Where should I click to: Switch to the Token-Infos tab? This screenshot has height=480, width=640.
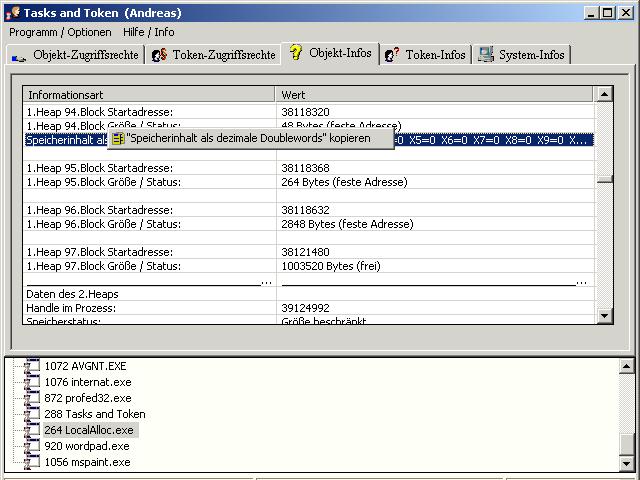click(x=425, y=55)
